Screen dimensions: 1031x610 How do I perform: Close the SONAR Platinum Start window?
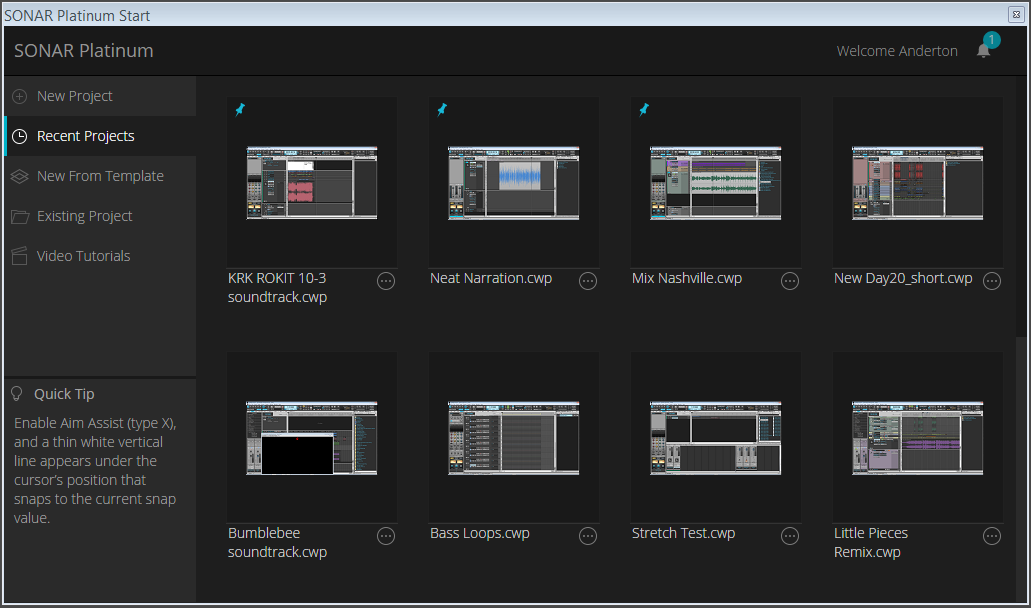pyautogui.click(x=1016, y=14)
